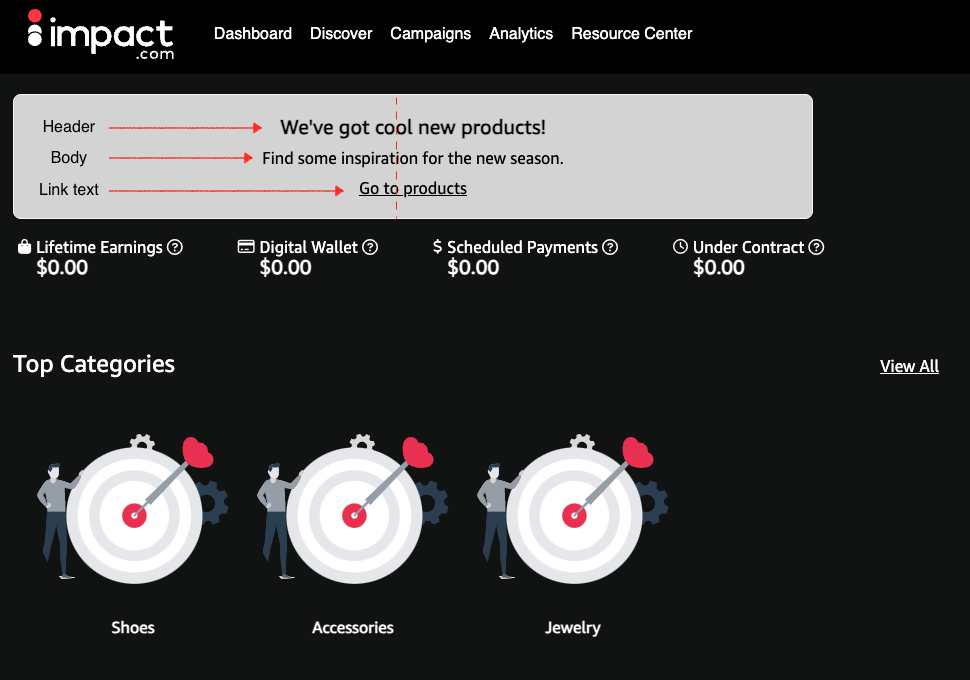The image size is (970, 680).
Task: Open the Resource Center
Action: pos(631,33)
